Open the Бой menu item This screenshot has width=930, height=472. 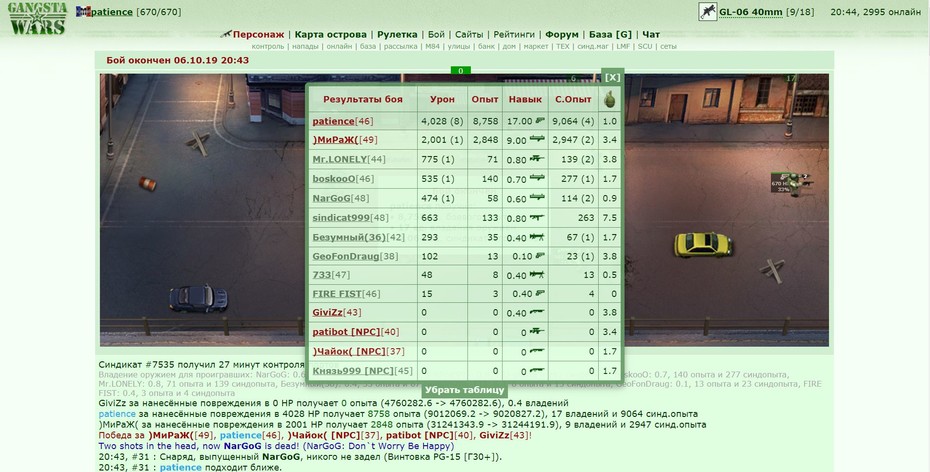[436, 34]
